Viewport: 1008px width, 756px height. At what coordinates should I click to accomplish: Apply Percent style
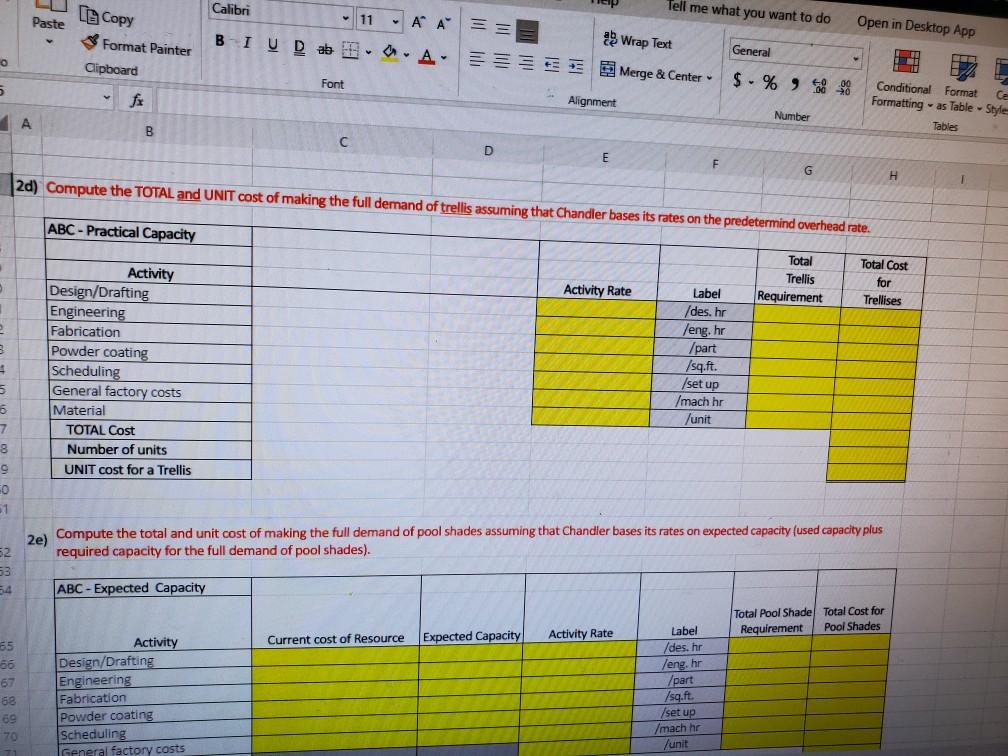(770, 83)
